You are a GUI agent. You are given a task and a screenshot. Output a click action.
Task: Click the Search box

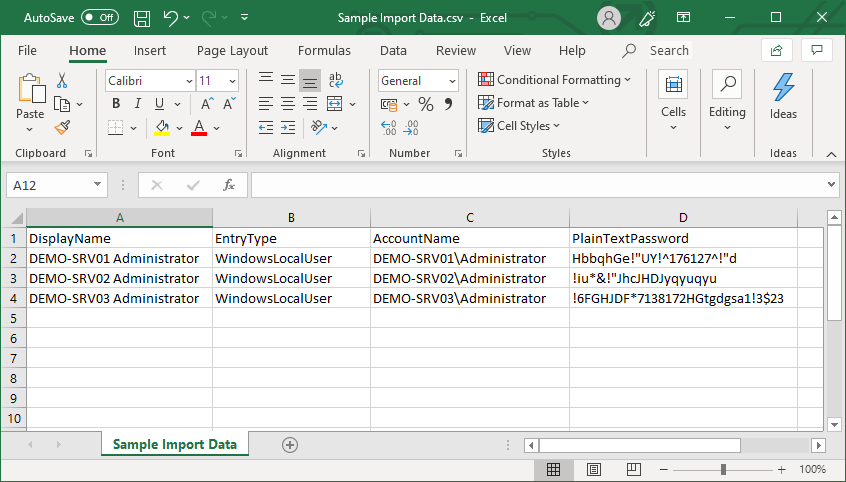670,51
